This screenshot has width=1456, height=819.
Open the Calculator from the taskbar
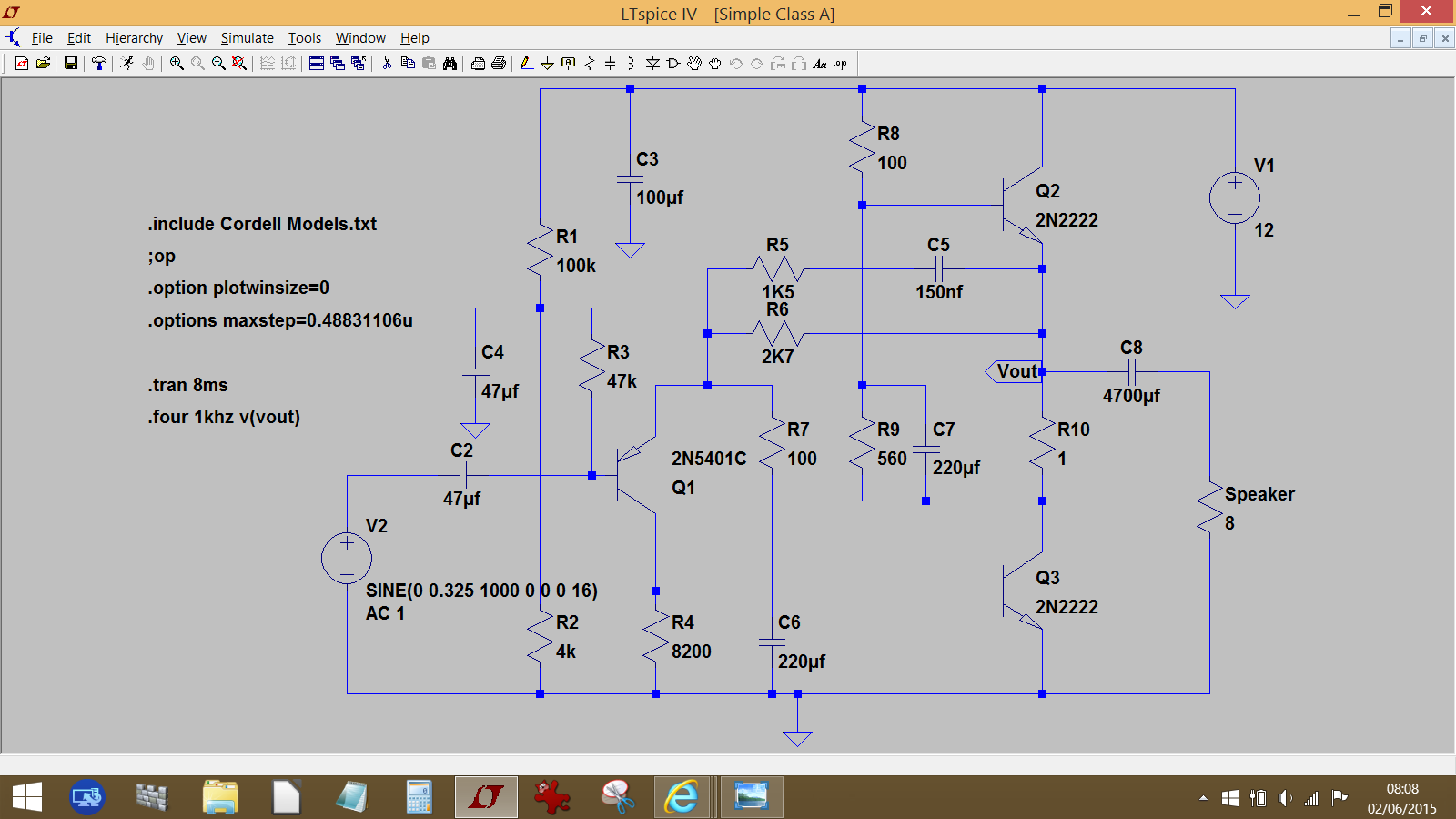pyautogui.click(x=419, y=797)
